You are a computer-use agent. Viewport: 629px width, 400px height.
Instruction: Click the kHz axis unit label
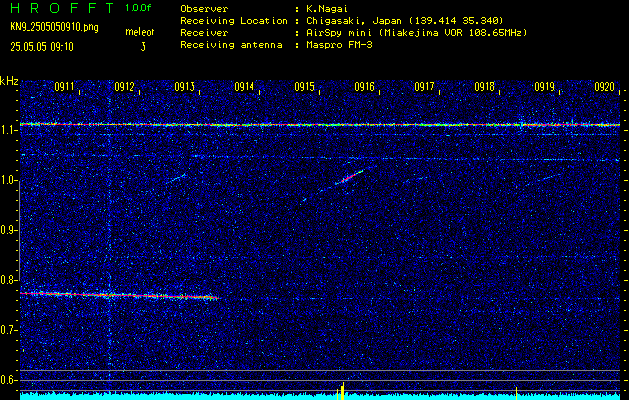click(x=9, y=81)
